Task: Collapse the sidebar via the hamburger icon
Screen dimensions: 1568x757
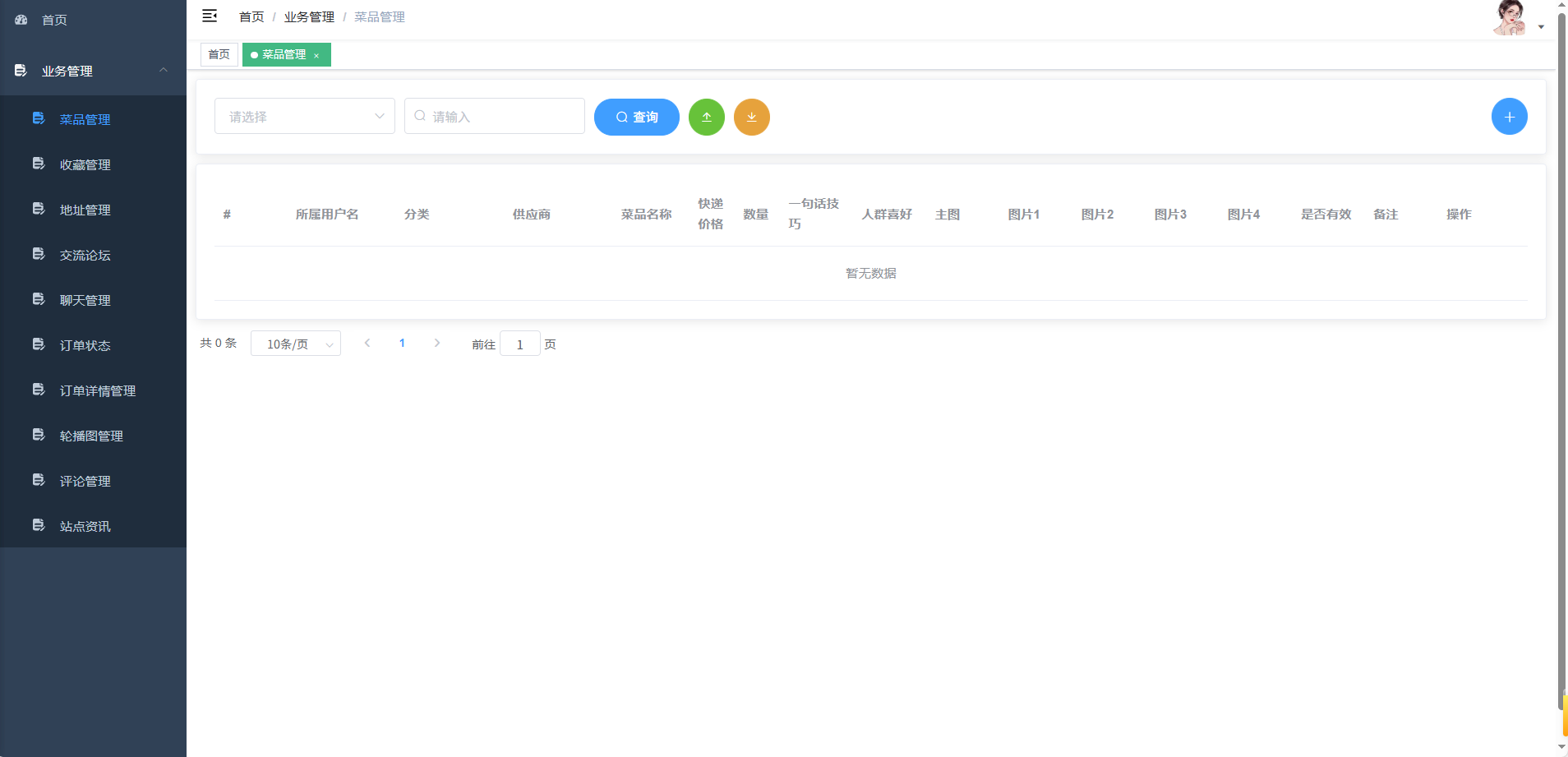Action: (210, 16)
